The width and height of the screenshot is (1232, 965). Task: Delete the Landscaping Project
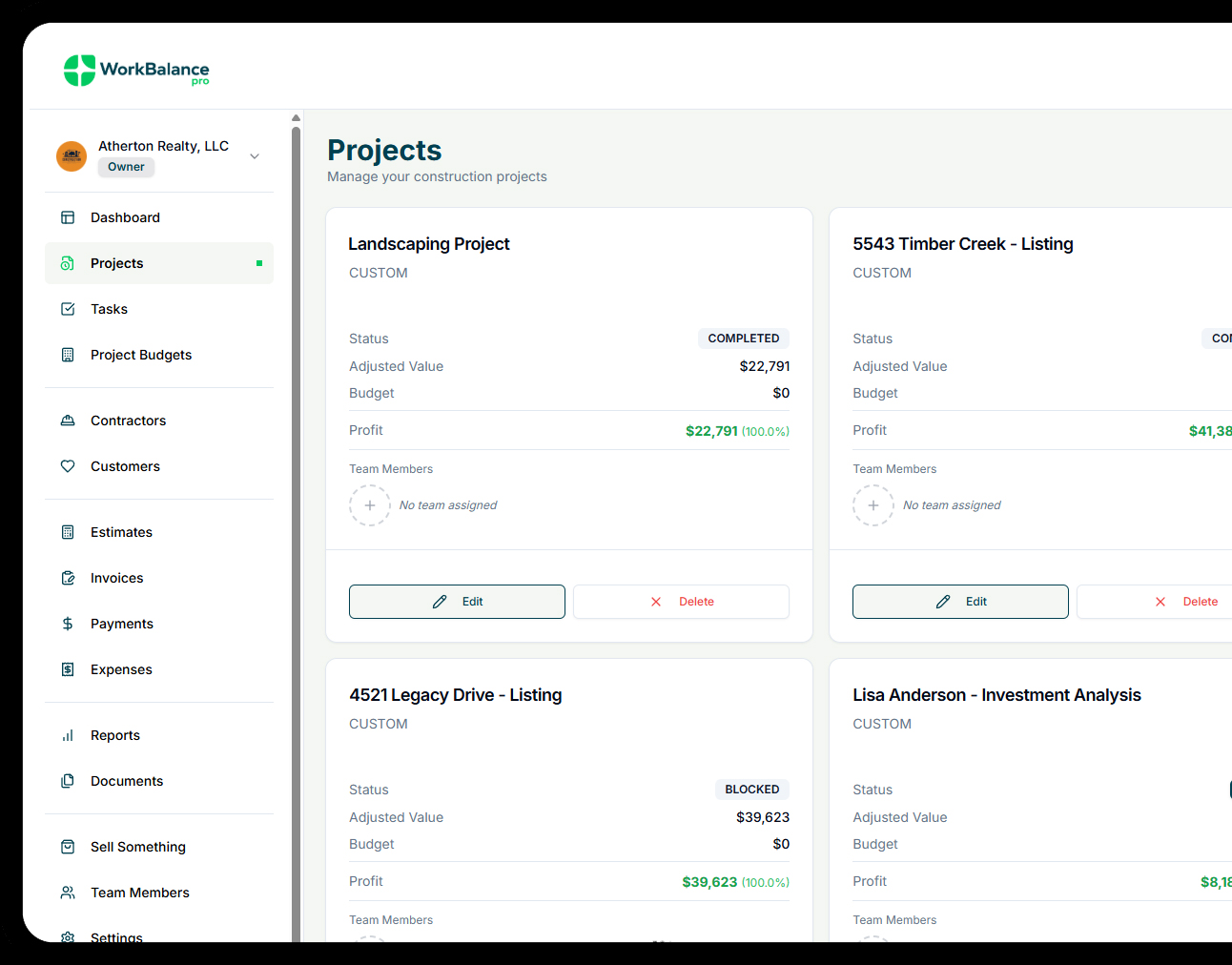tap(681, 602)
